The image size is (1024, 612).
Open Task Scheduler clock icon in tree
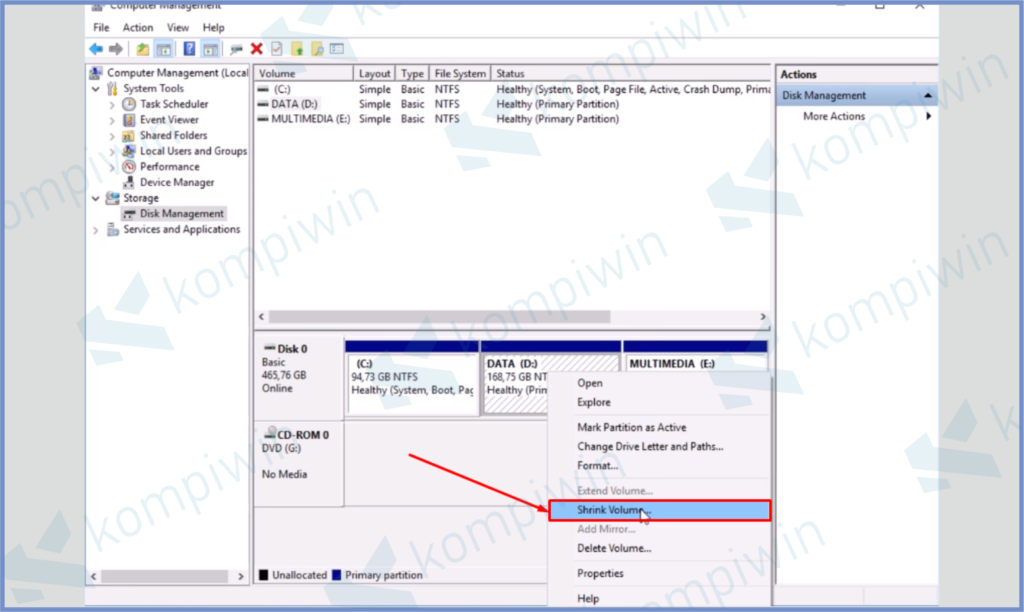point(129,104)
